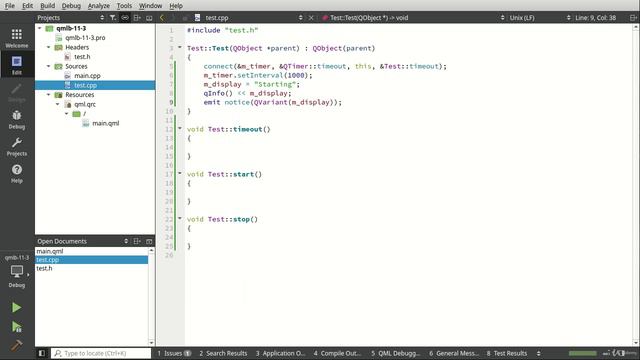The image size is (640, 360).
Task: Collapse the qml.qrc node
Action: 58,104
